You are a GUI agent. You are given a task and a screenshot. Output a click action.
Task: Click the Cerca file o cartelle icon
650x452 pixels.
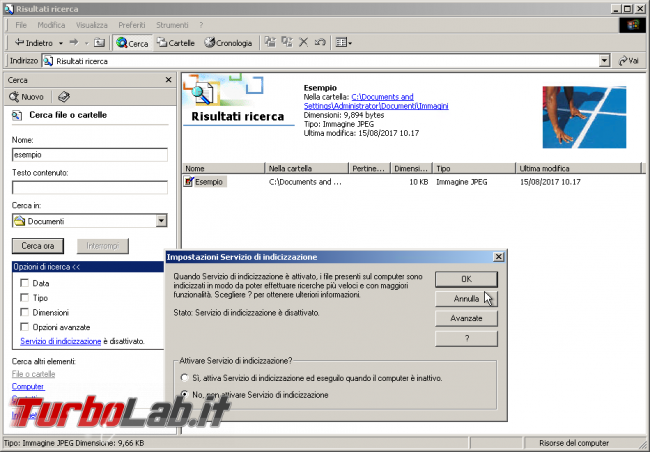pyautogui.click(x=17, y=115)
